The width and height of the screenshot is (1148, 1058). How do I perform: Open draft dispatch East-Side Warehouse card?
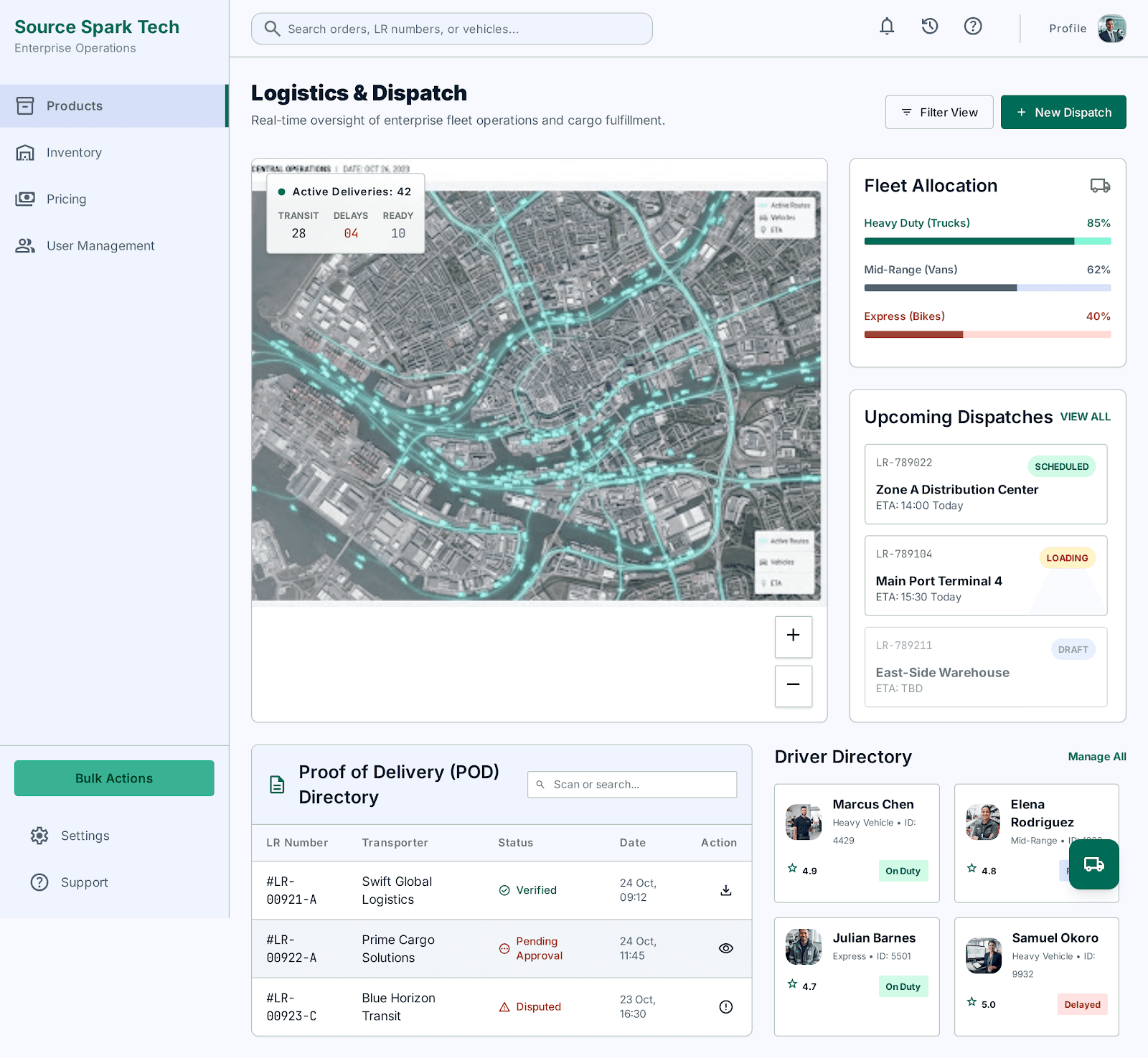986,667
